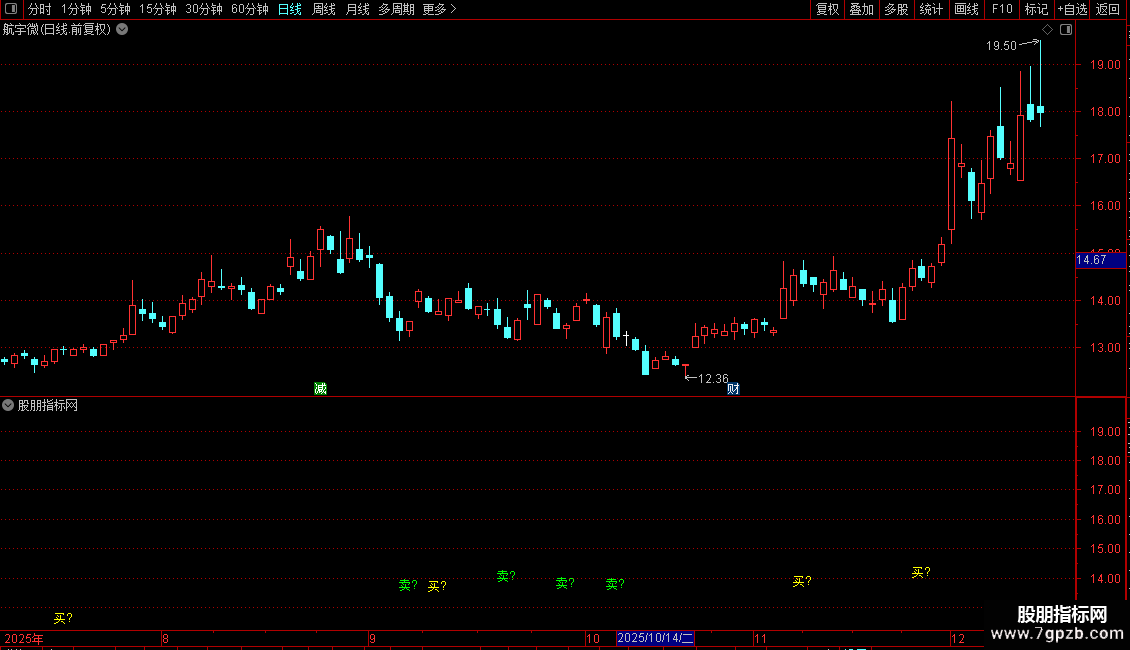
Task: Click the 14.67 current price tag
Action: 1100,260
